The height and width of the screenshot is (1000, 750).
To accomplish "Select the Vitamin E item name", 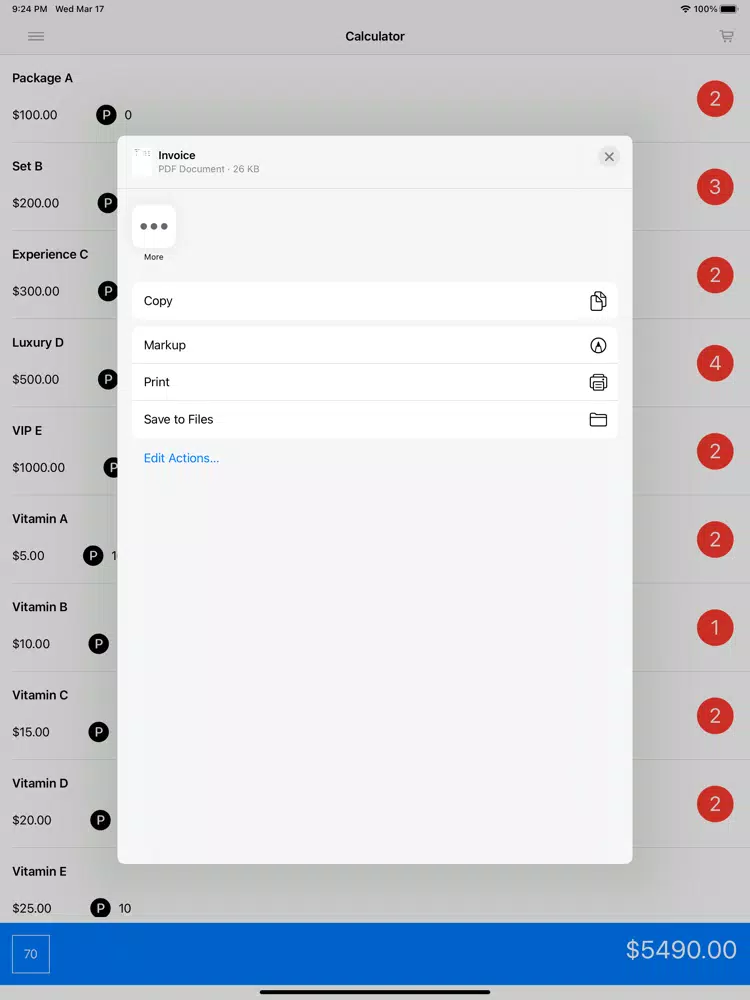I will [x=39, y=871].
